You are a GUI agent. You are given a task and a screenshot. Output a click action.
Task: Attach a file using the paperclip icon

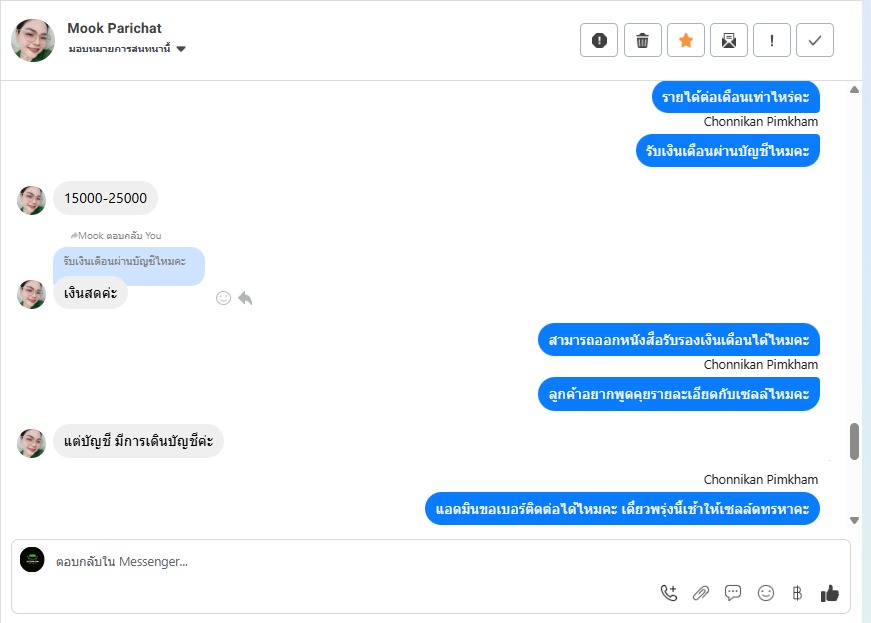[x=701, y=593]
